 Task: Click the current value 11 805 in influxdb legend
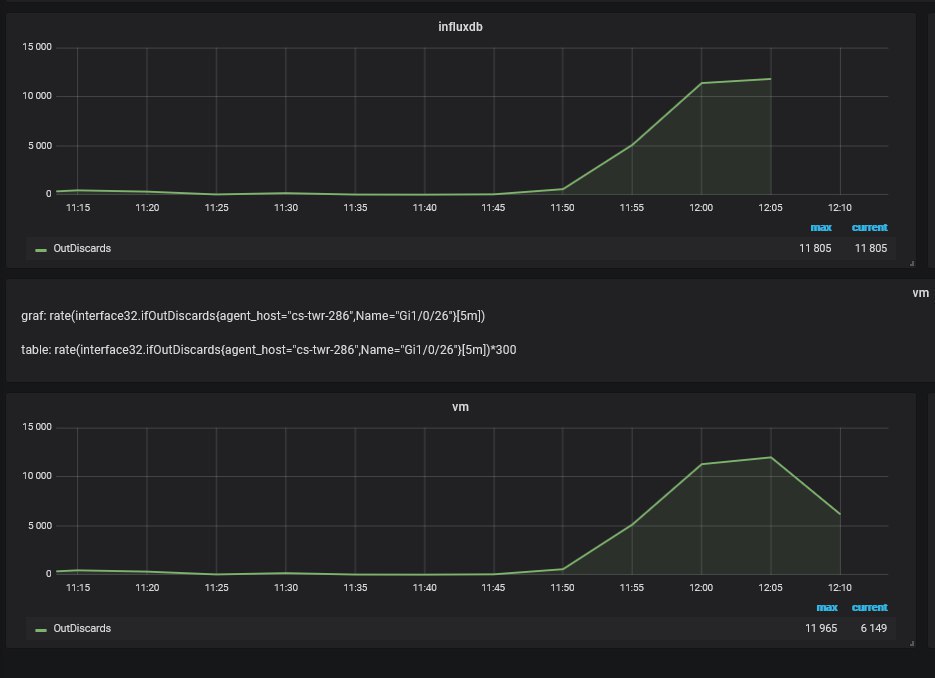pos(871,248)
